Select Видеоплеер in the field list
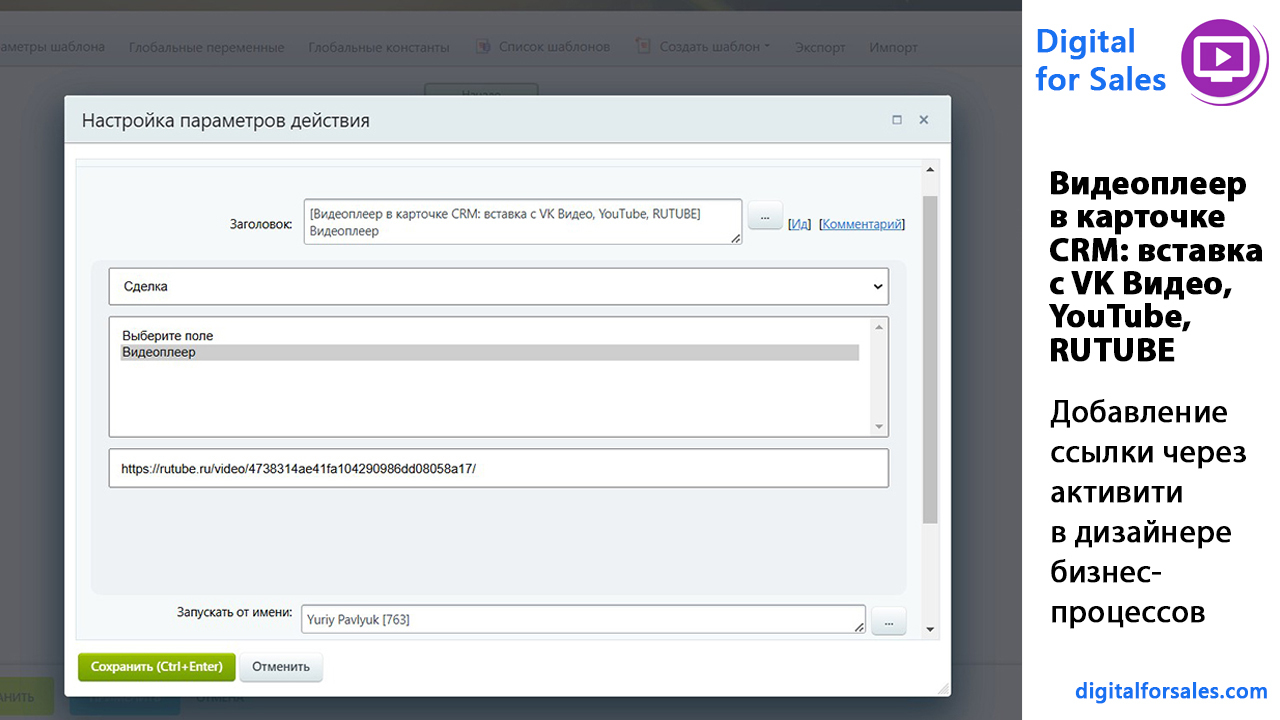This screenshot has width=1280, height=720. [489, 352]
